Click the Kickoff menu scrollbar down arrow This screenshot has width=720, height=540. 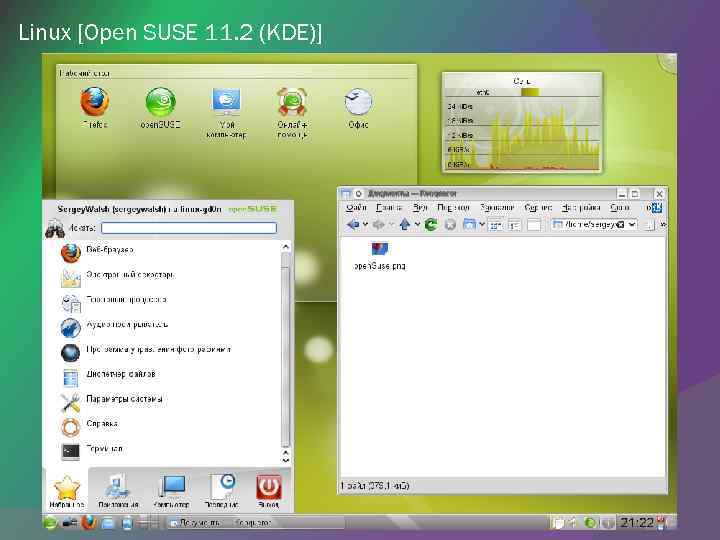click(x=286, y=460)
